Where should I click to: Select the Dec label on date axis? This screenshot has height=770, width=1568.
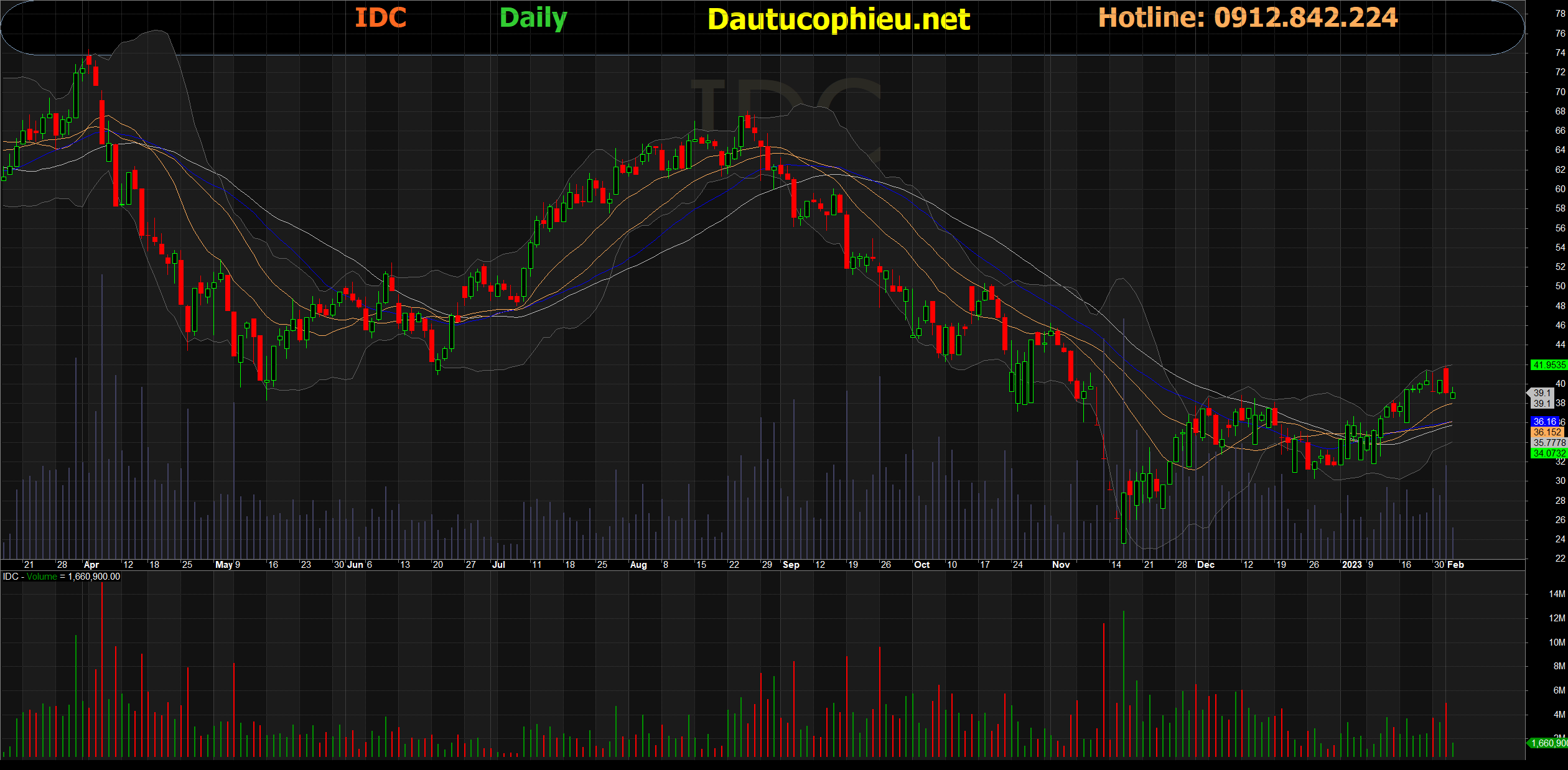[x=1206, y=565]
